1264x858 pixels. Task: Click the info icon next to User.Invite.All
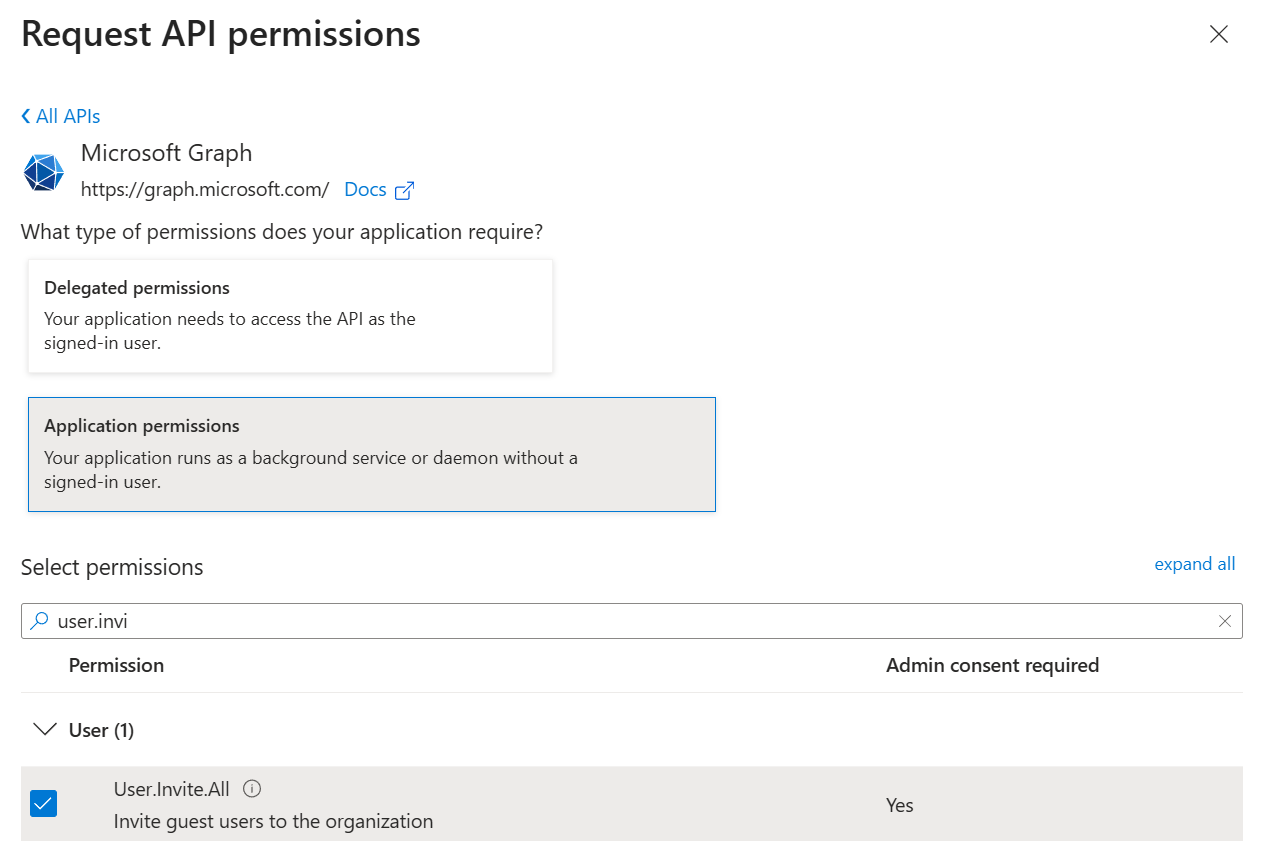[252, 789]
